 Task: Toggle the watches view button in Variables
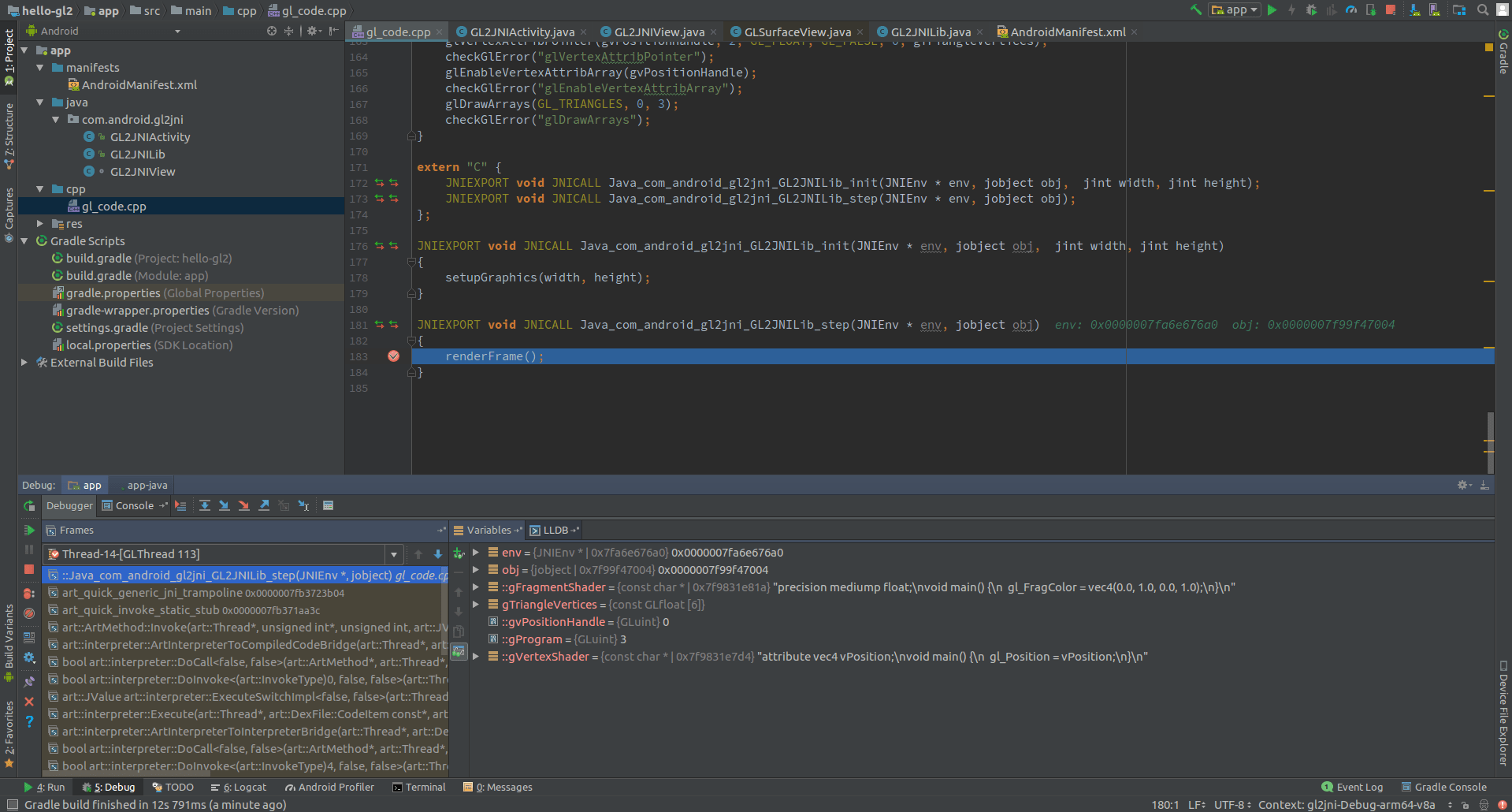pos(459,652)
